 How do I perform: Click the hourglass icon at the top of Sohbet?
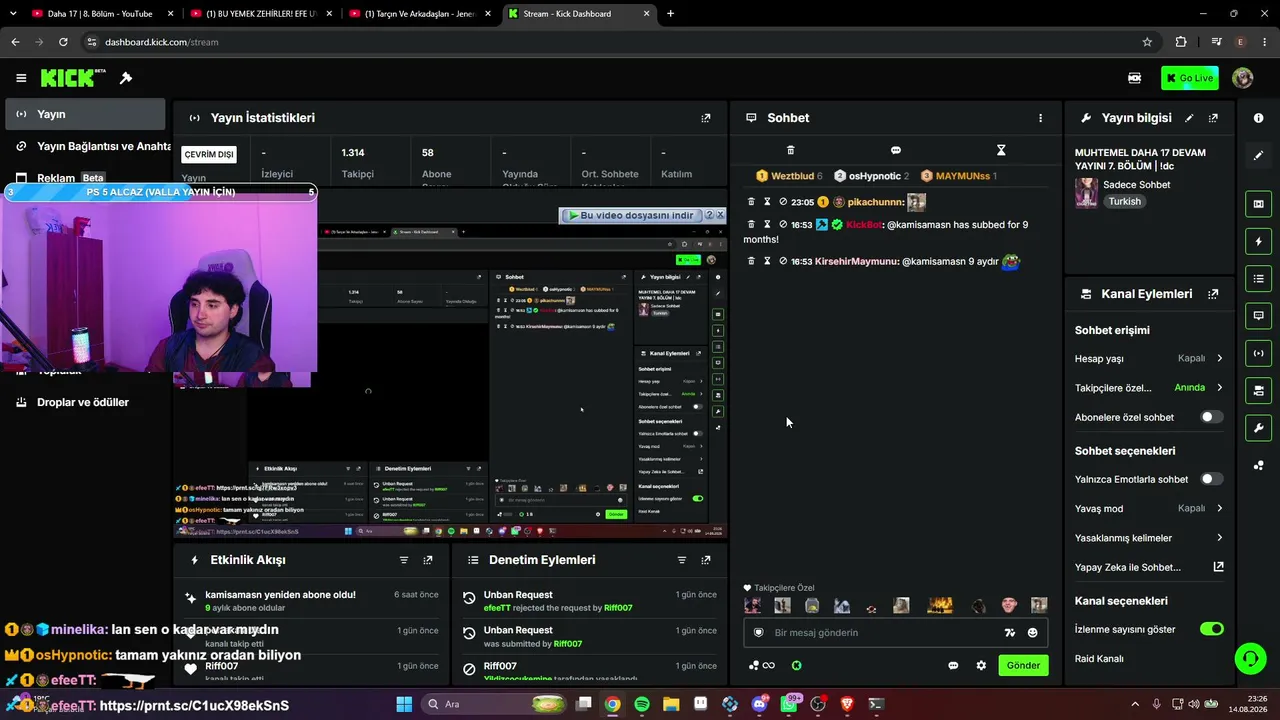click(1001, 150)
